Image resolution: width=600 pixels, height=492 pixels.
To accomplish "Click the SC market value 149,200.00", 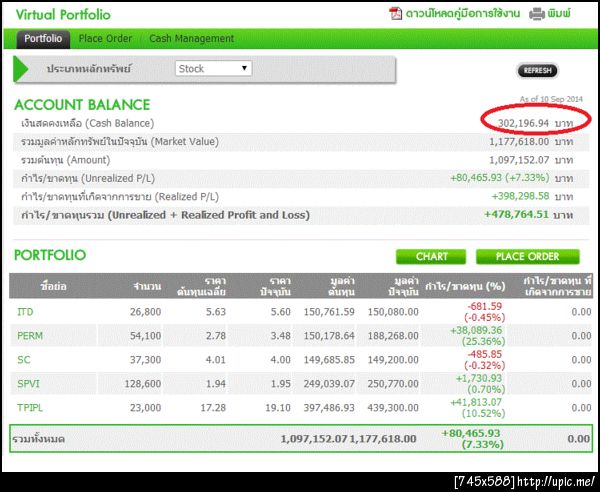I will (x=393, y=360).
